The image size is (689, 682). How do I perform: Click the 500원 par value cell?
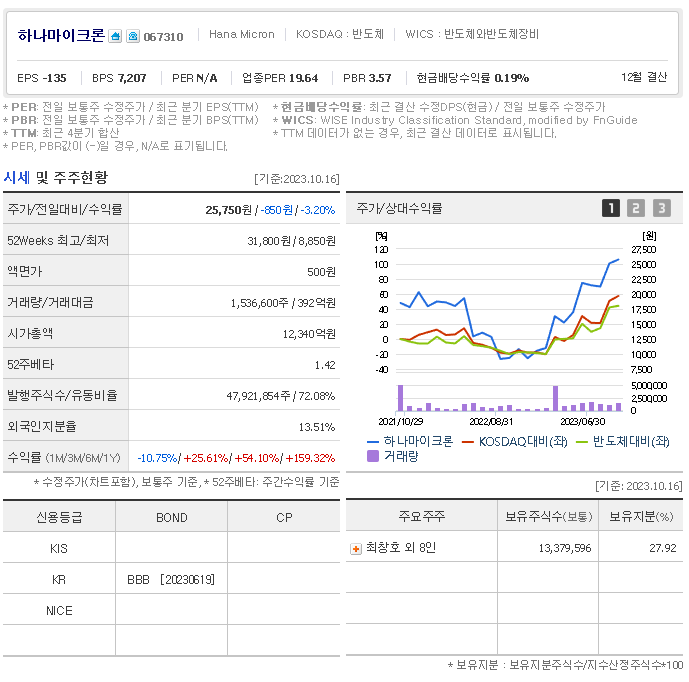(321, 272)
